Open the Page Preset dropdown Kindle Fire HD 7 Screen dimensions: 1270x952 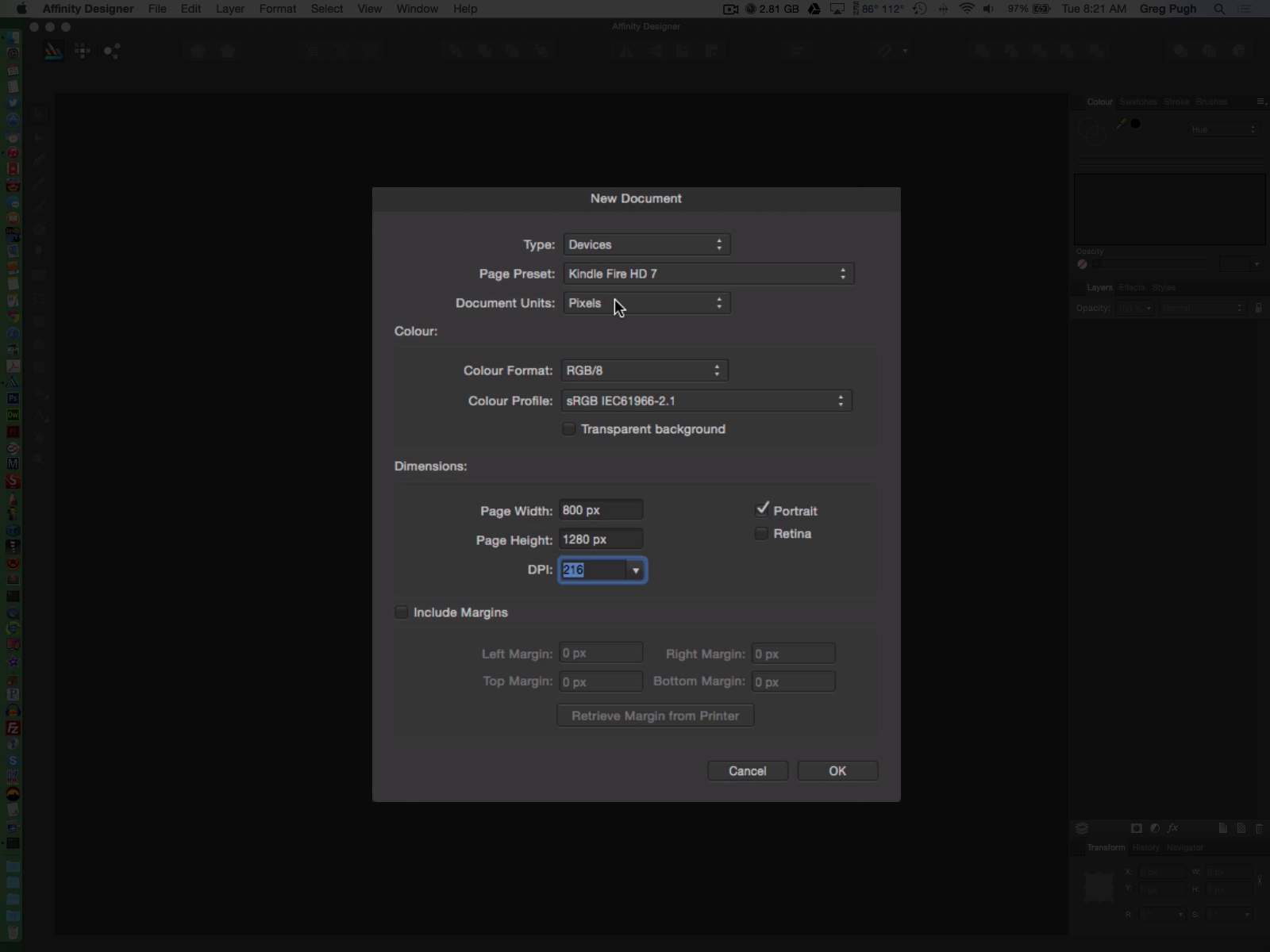pos(709,274)
